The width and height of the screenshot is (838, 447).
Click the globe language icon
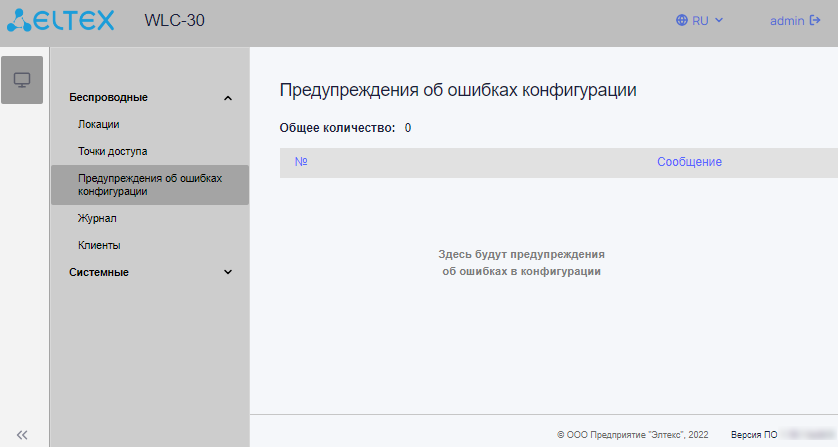pos(681,20)
